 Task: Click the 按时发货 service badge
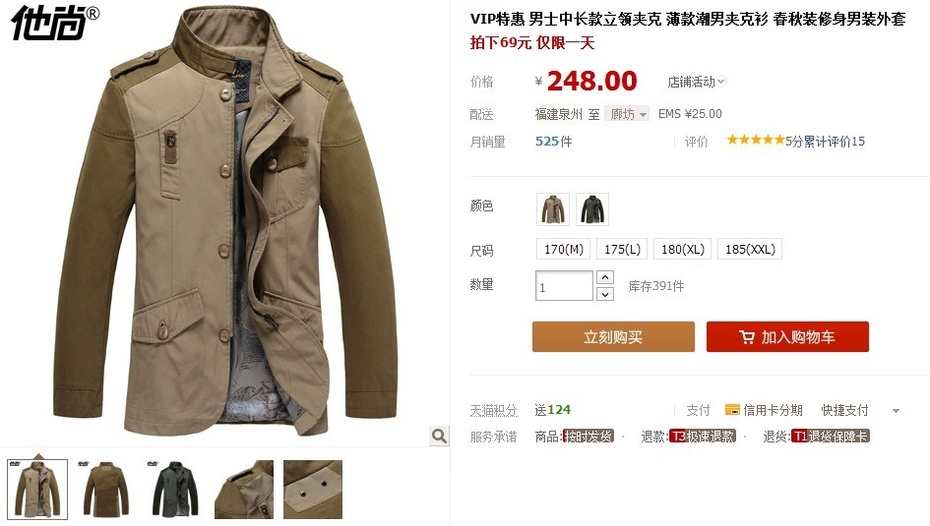[x=588, y=436]
